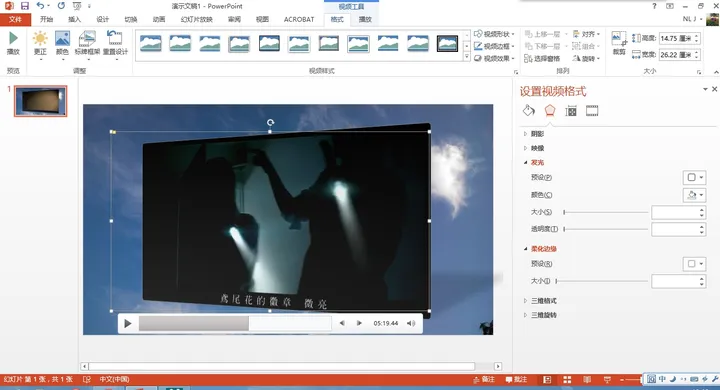Play the video from the player bar
Screen dimensions: 720x390
(x=128, y=323)
